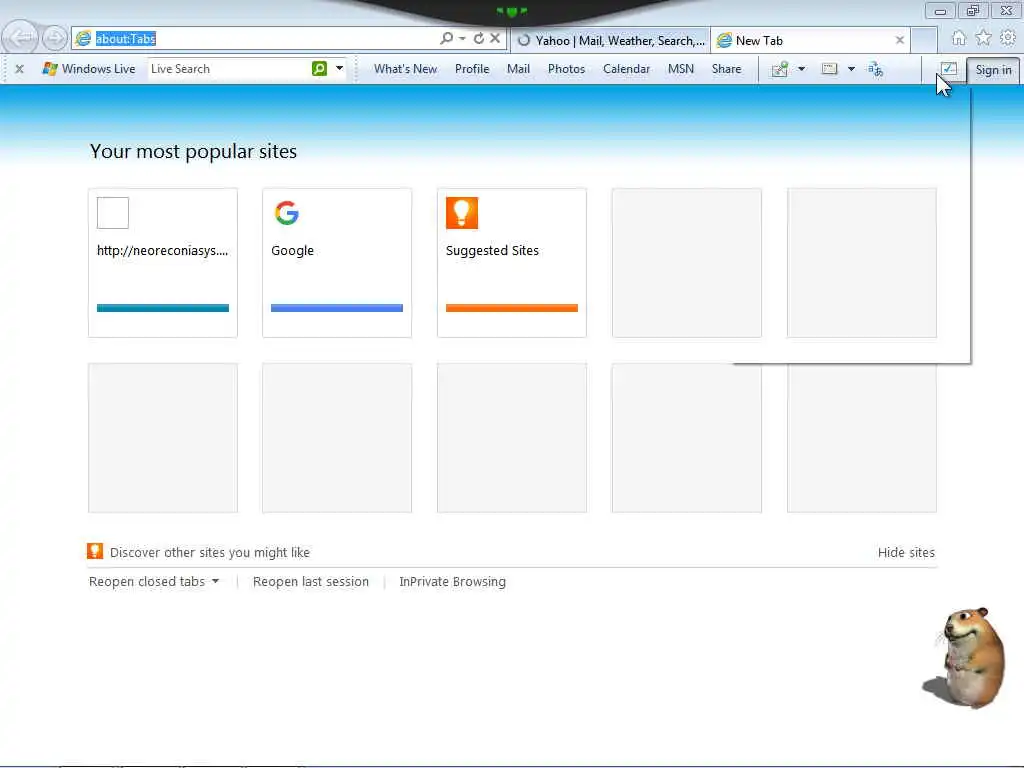Click the form fill checkmark icon

point(948,69)
